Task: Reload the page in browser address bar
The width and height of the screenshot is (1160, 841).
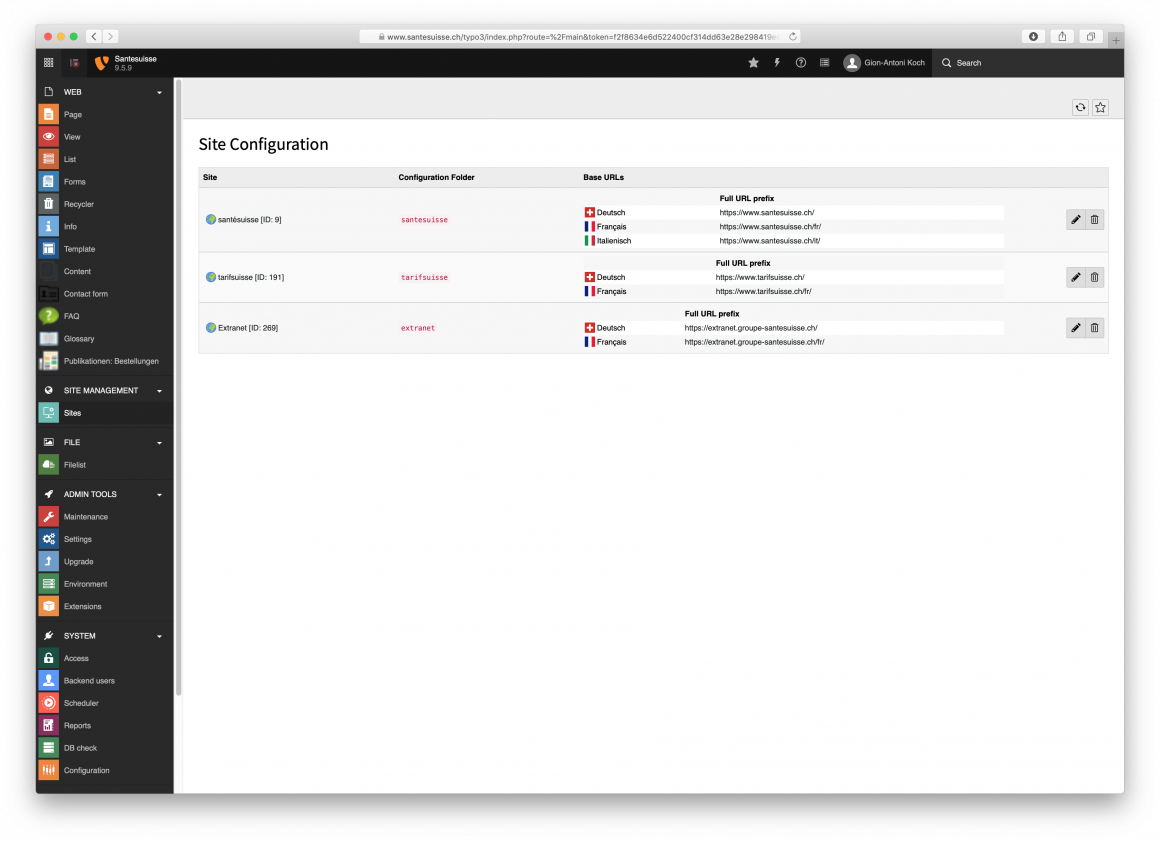Action: (x=792, y=36)
